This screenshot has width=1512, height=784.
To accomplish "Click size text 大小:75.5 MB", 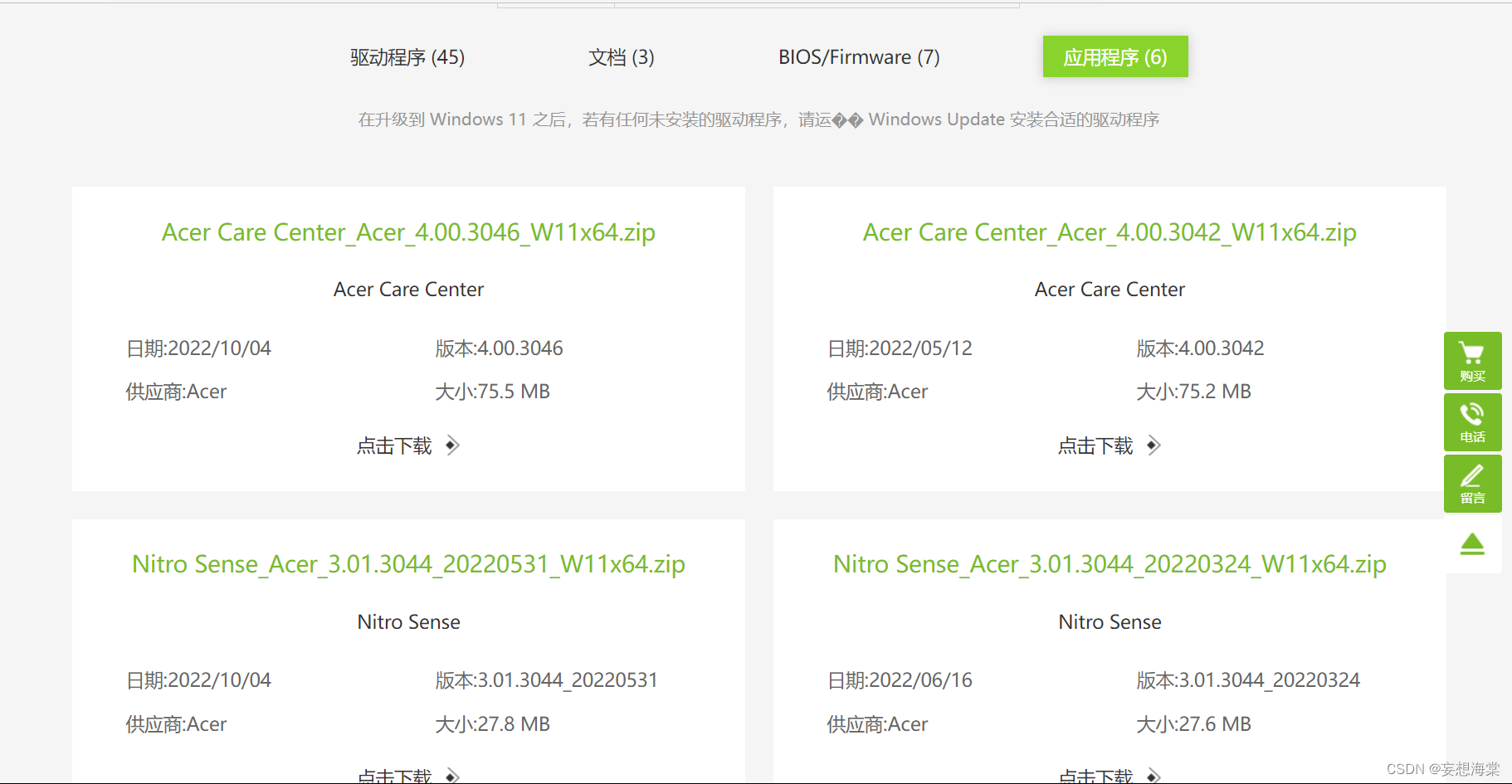I will click(x=492, y=392).
